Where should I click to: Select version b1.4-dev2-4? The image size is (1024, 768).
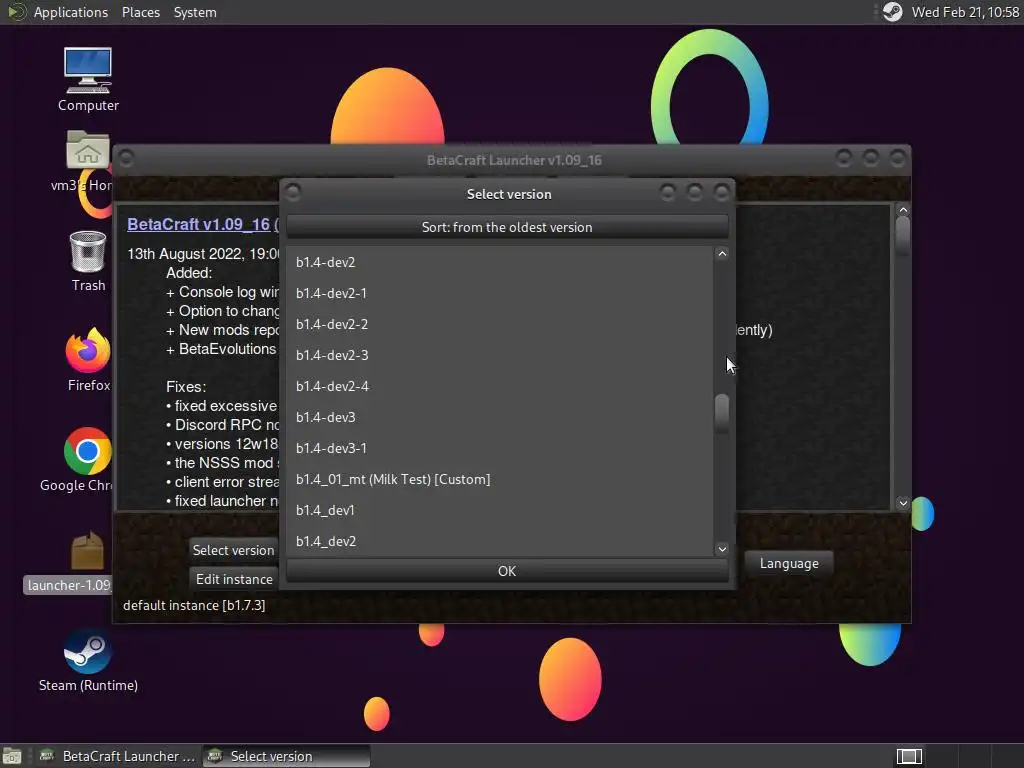[x=500, y=386]
